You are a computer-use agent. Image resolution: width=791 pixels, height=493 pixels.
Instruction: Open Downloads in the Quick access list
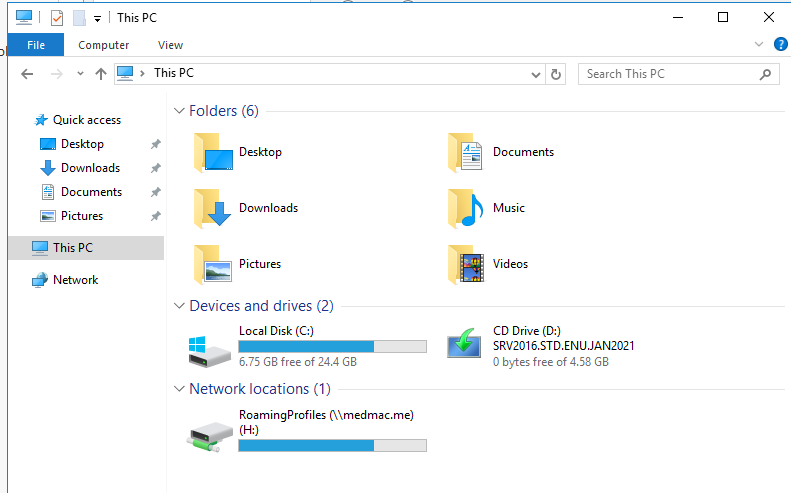click(x=90, y=168)
